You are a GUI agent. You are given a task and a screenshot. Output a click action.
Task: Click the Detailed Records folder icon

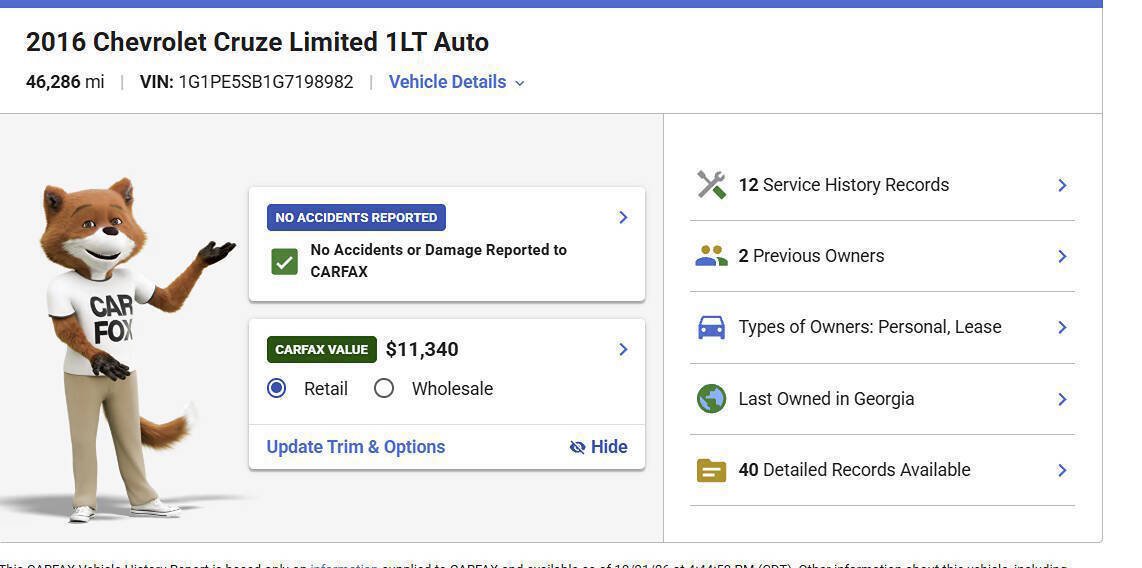[x=712, y=470]
